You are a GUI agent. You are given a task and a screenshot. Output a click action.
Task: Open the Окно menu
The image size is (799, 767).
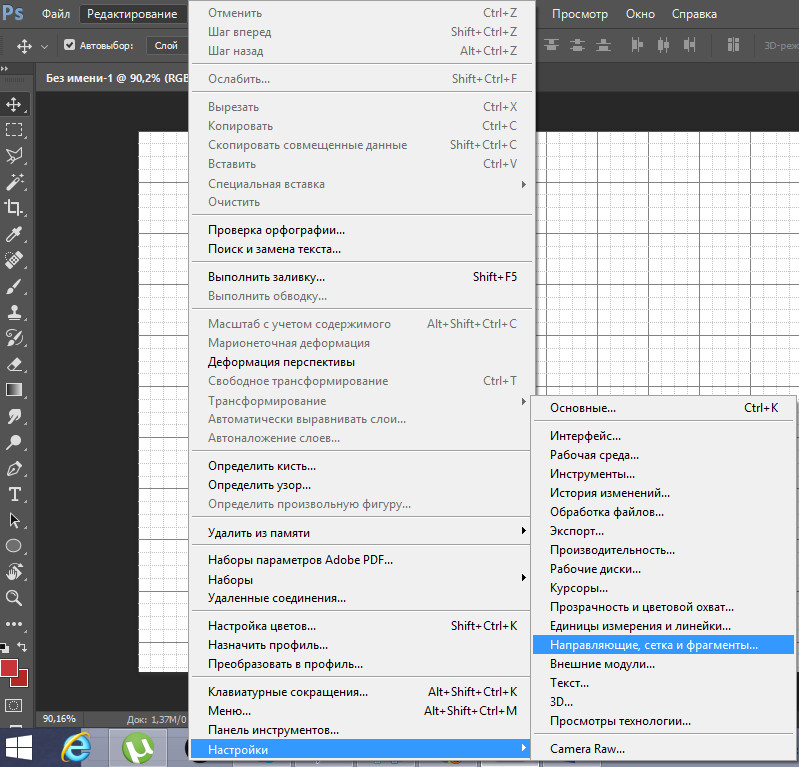coord(640,14)
